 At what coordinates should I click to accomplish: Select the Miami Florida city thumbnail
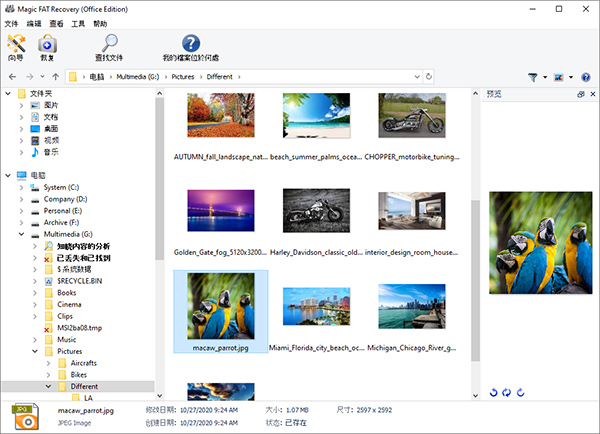316,306
